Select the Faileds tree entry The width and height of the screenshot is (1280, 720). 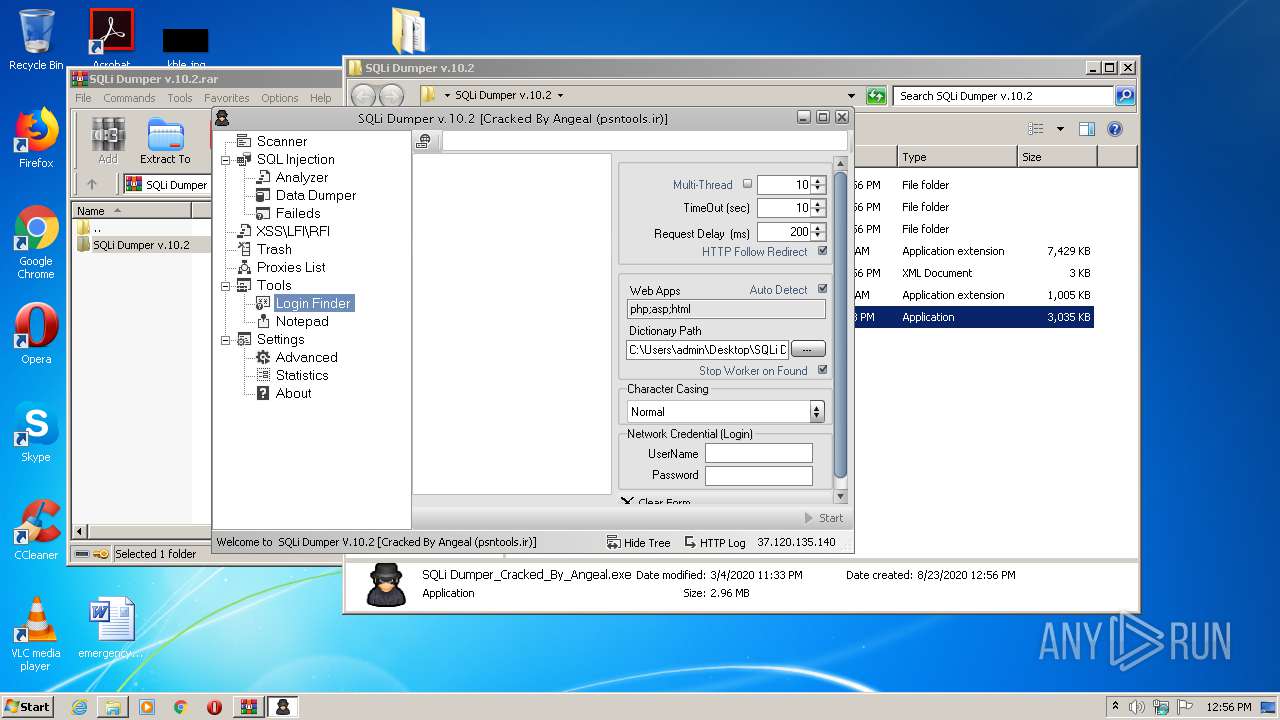(297, 213)
